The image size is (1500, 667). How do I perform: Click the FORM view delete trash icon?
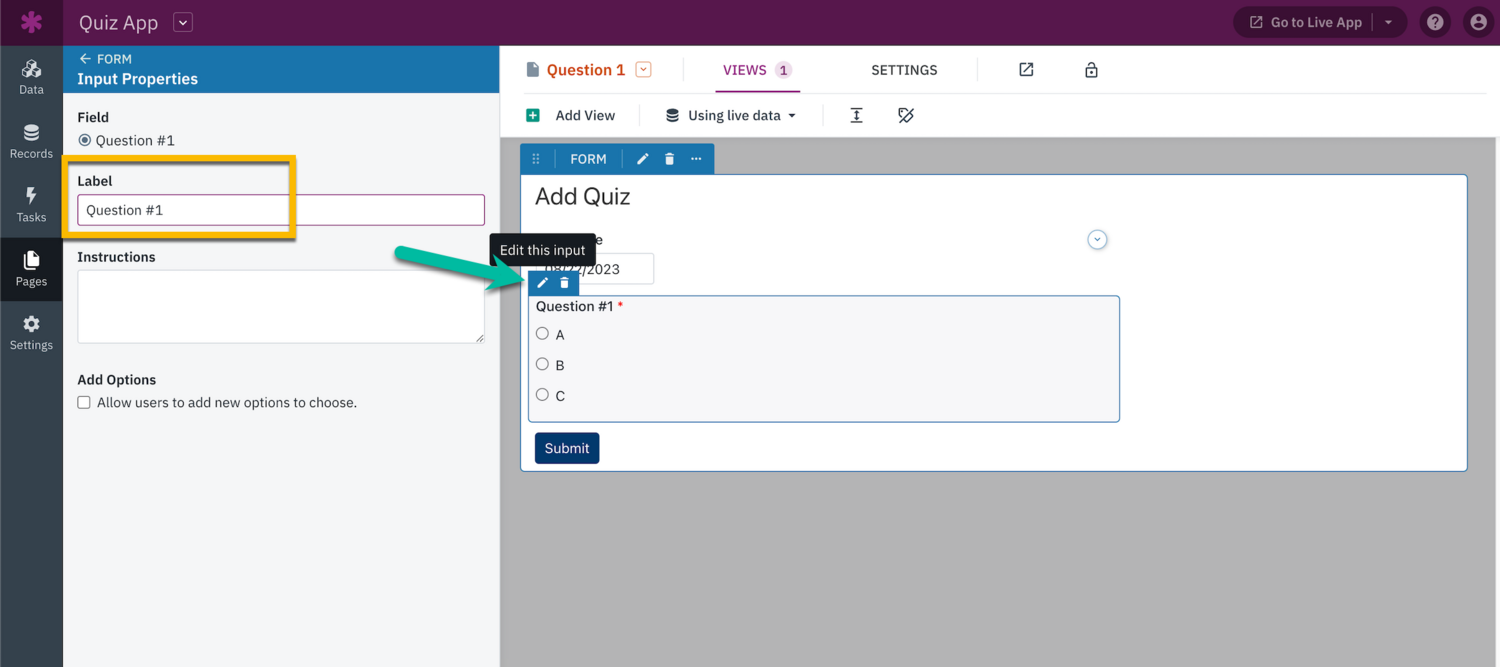[670, 159]
